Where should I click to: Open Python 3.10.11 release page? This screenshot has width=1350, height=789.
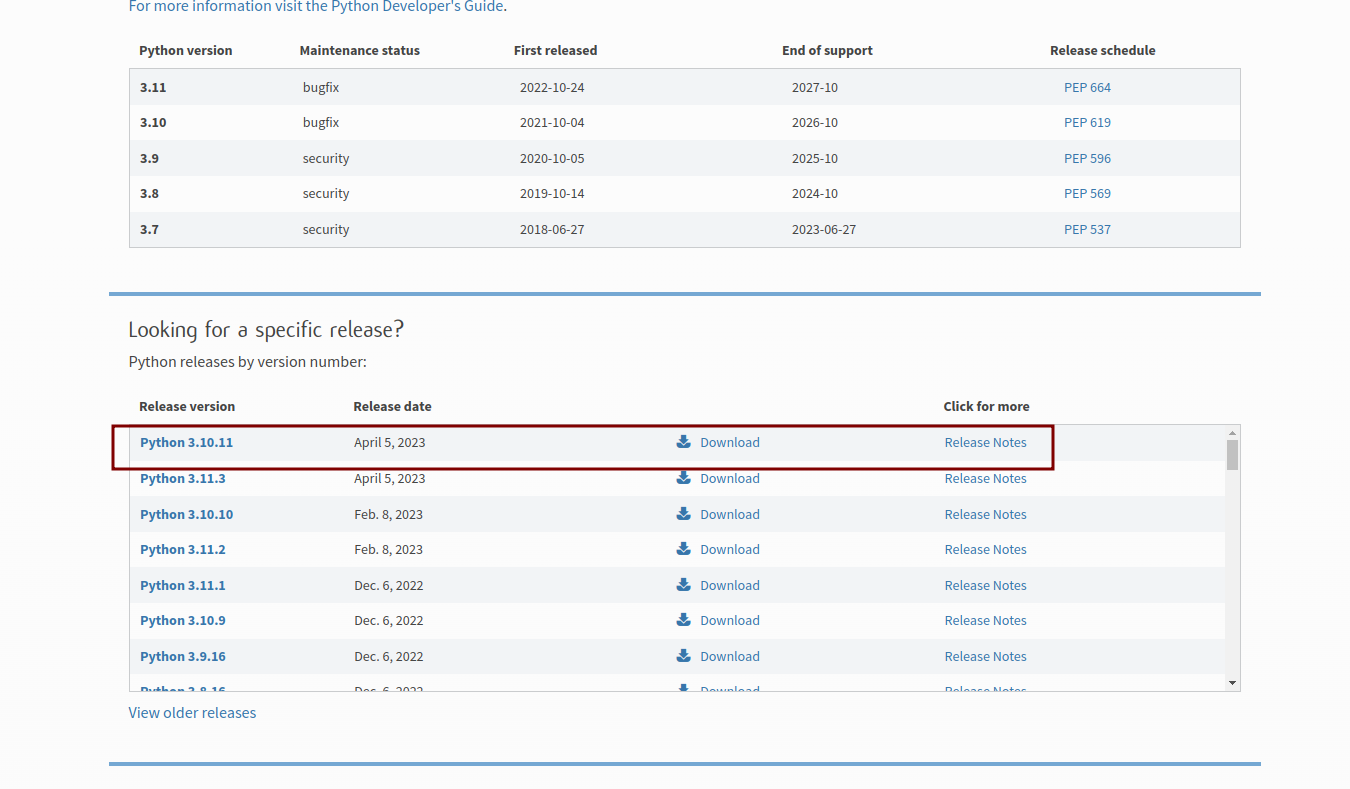click(x=186, y=442)
